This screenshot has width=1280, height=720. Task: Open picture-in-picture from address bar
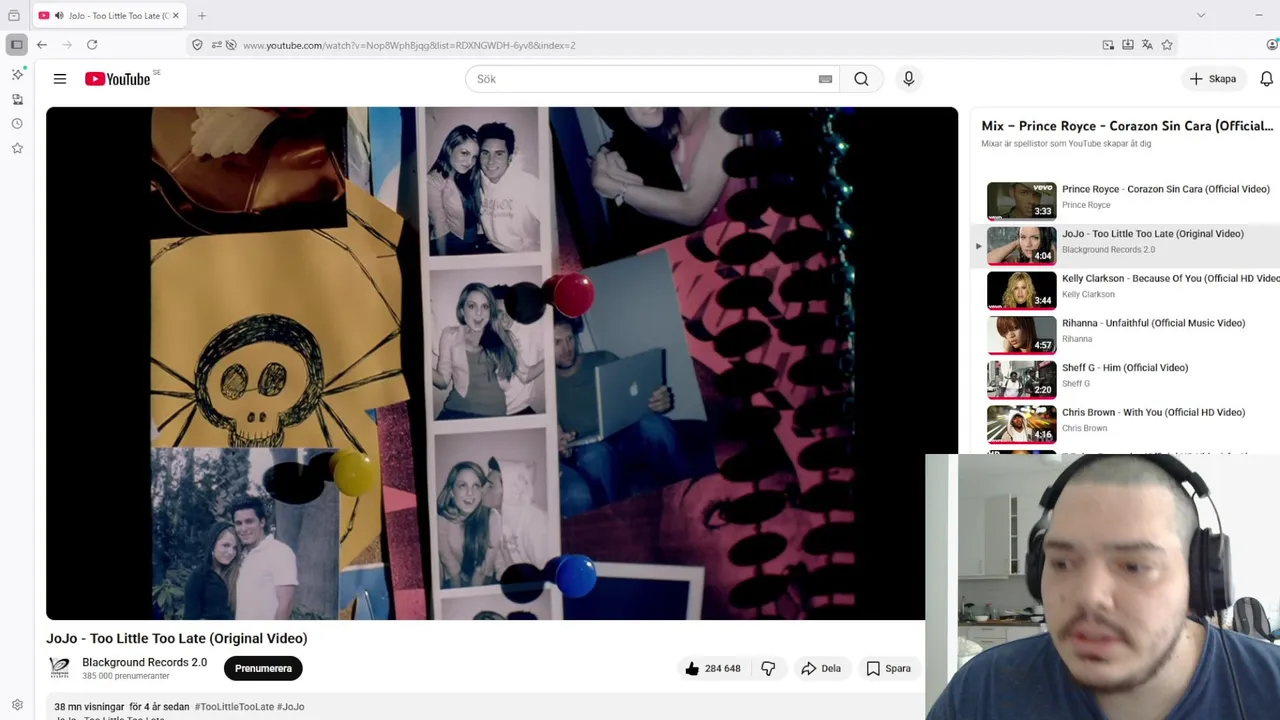(x=1108, y=45)
